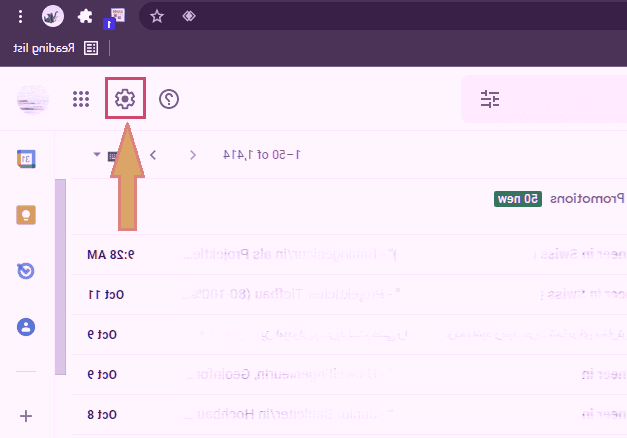This screenshot has width=627, height=438.
Task: Click the plus to get add-ons
Action: 27,416
